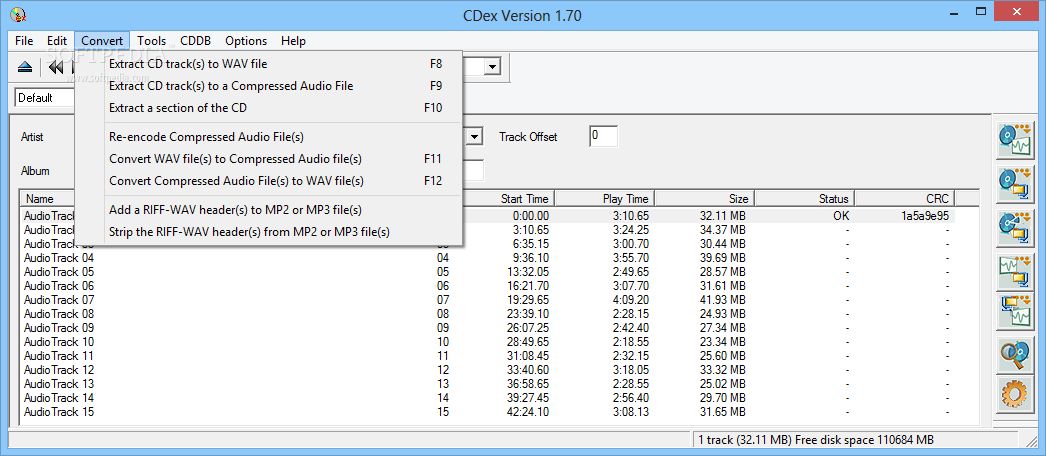Viewport: 1046px width, 456px height.
Task: Click the 32.11 MB size cell
Action: click(721, 215)
